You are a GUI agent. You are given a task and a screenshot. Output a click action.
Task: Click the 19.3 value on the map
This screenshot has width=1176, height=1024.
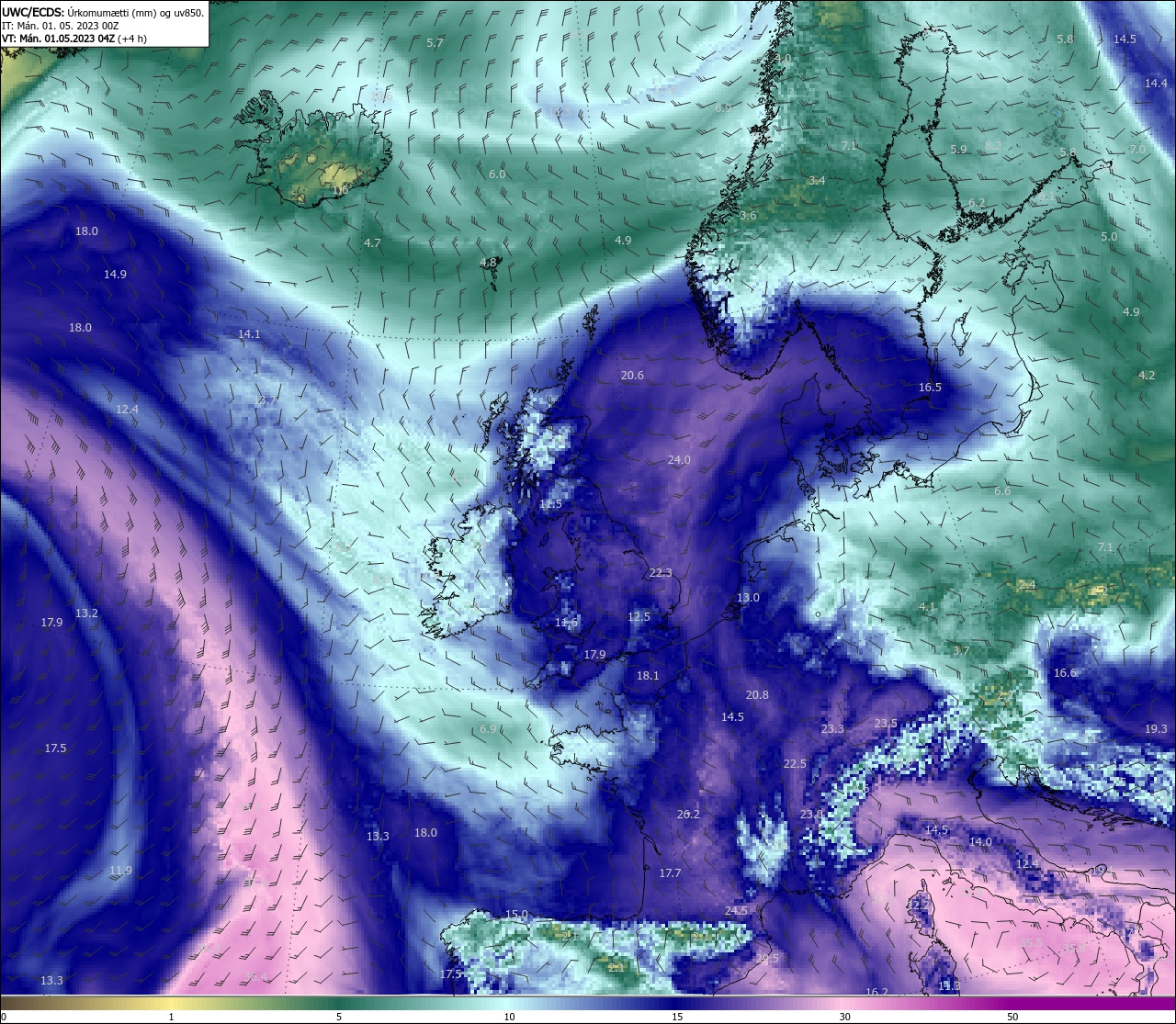(1156, 729)
